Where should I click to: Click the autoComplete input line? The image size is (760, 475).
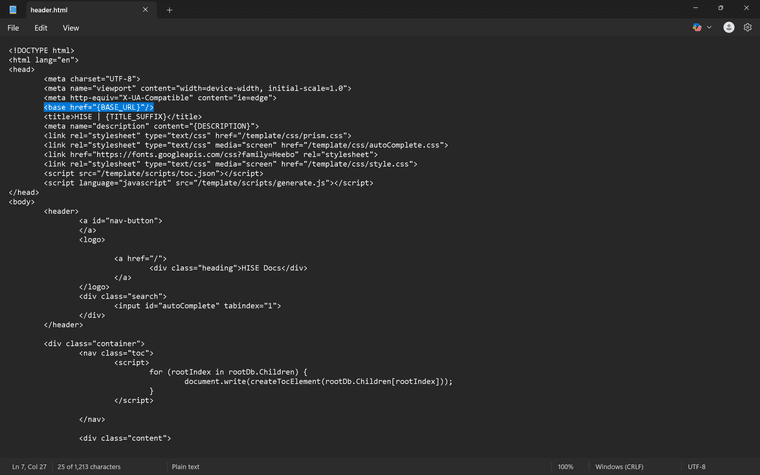pyautogui.click(x=198, y=306)
